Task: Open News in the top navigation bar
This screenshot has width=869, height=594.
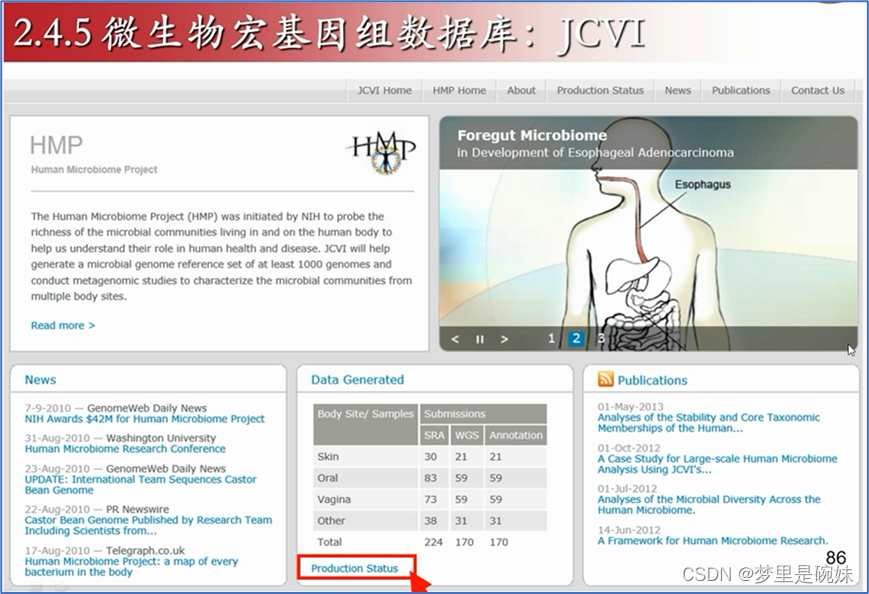Action: click(x=678, y=90)
